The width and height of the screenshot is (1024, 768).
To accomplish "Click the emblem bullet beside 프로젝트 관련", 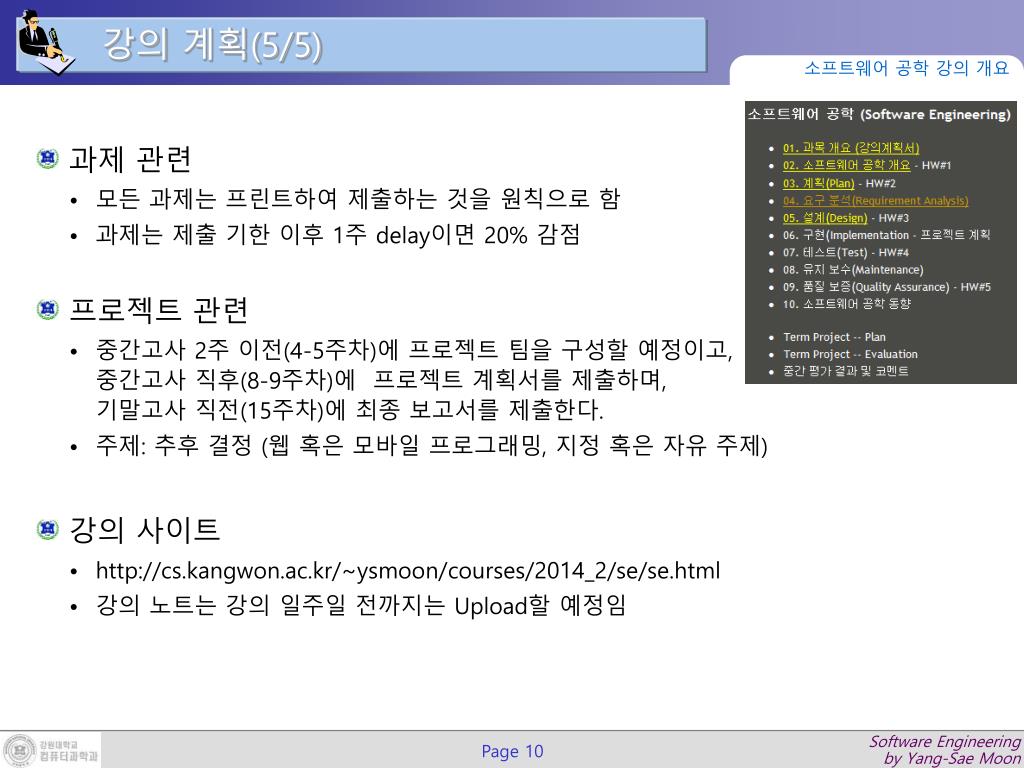I will coord(48,309).
